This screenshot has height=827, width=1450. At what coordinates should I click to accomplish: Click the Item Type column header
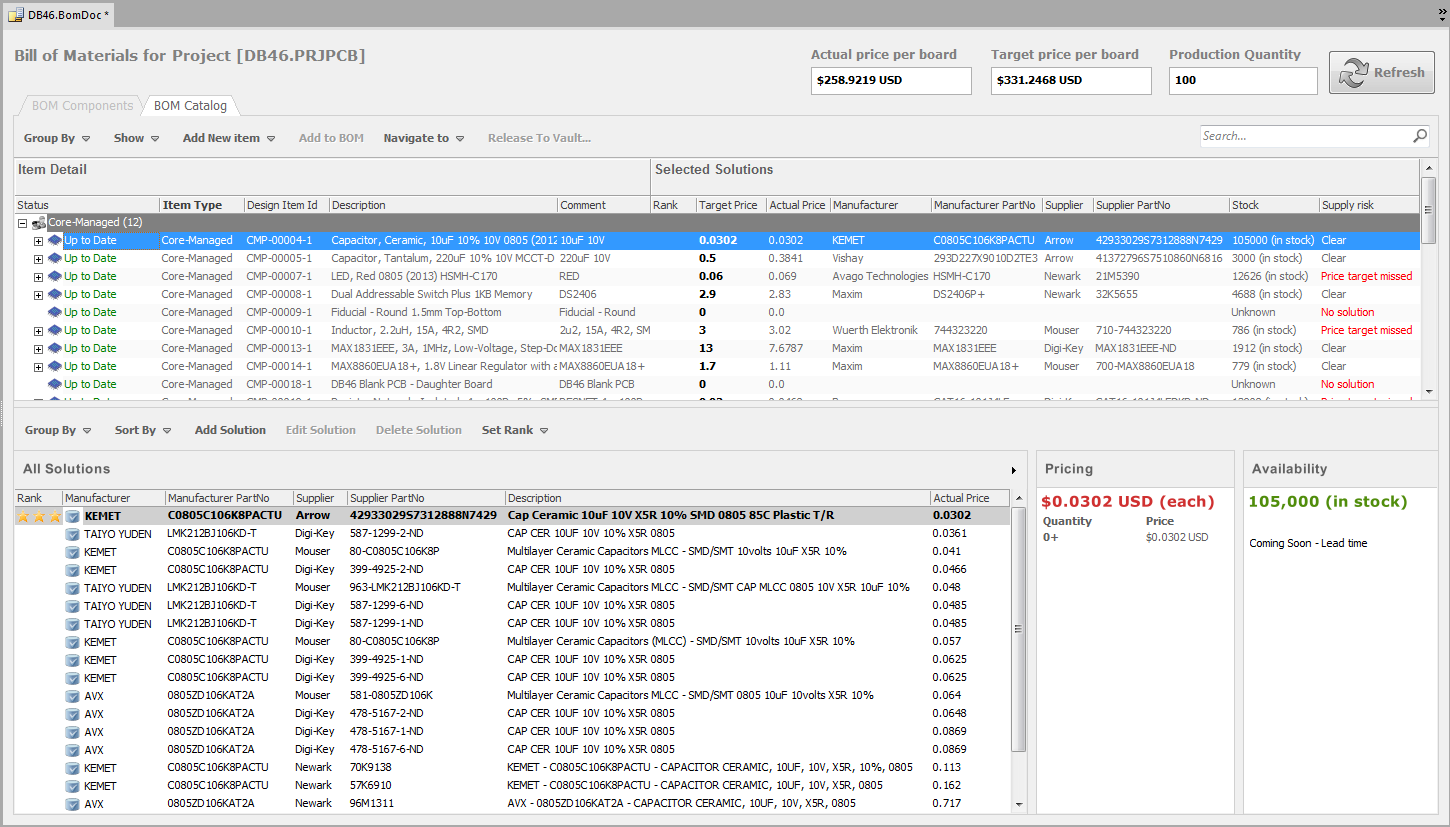(202, 205)
